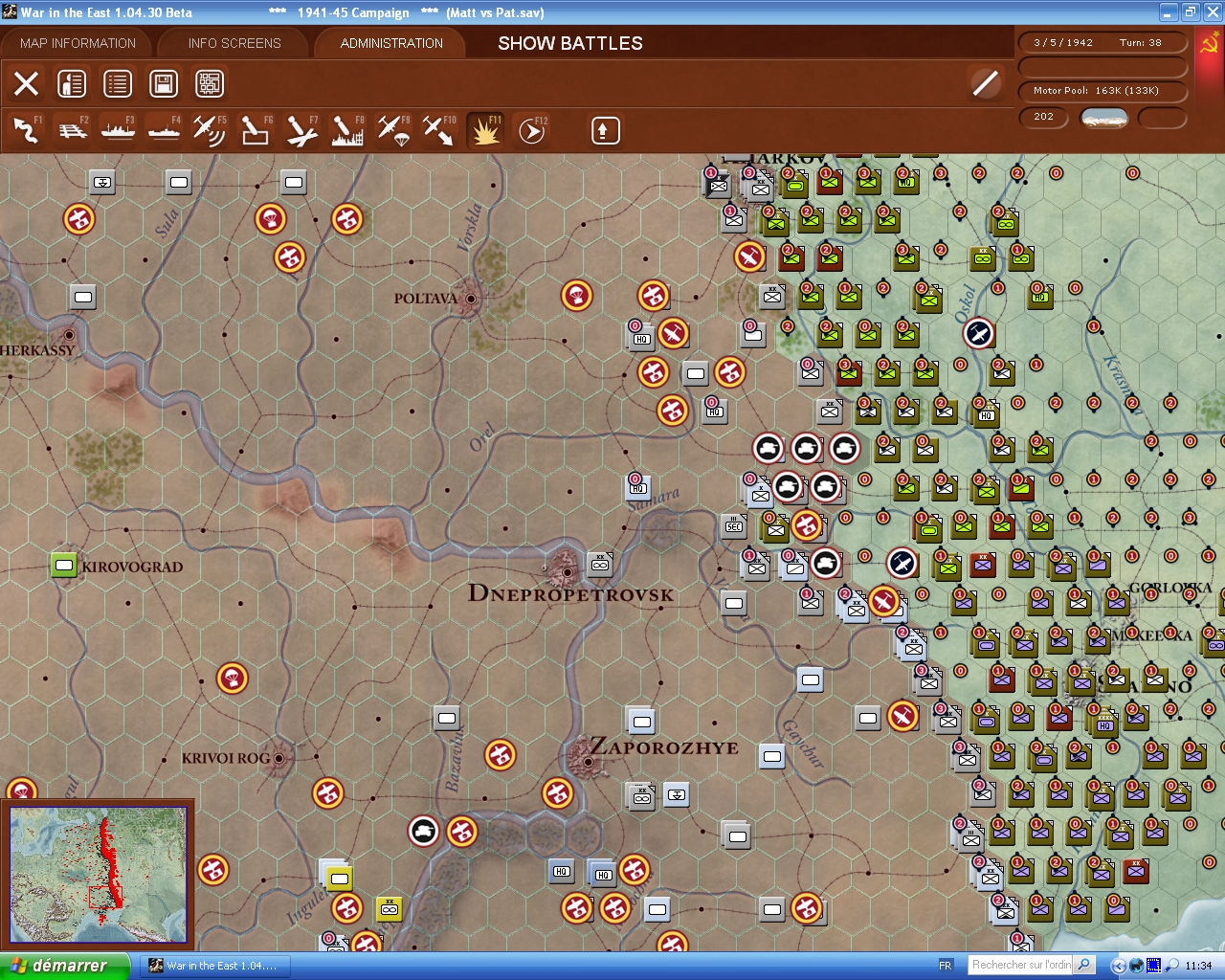
Task: Select the F2 rail movement mode icon
Action: pos(73,130)
